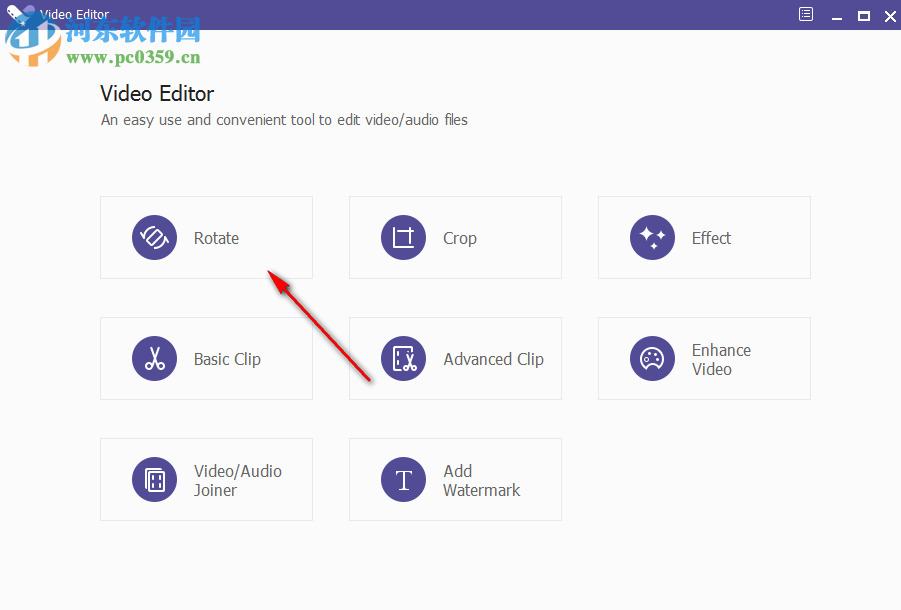The width and height of the screenshot is (901, 610).
Task: Select the Video/Audio Joiner icon
Action: [x=154, y=480]
